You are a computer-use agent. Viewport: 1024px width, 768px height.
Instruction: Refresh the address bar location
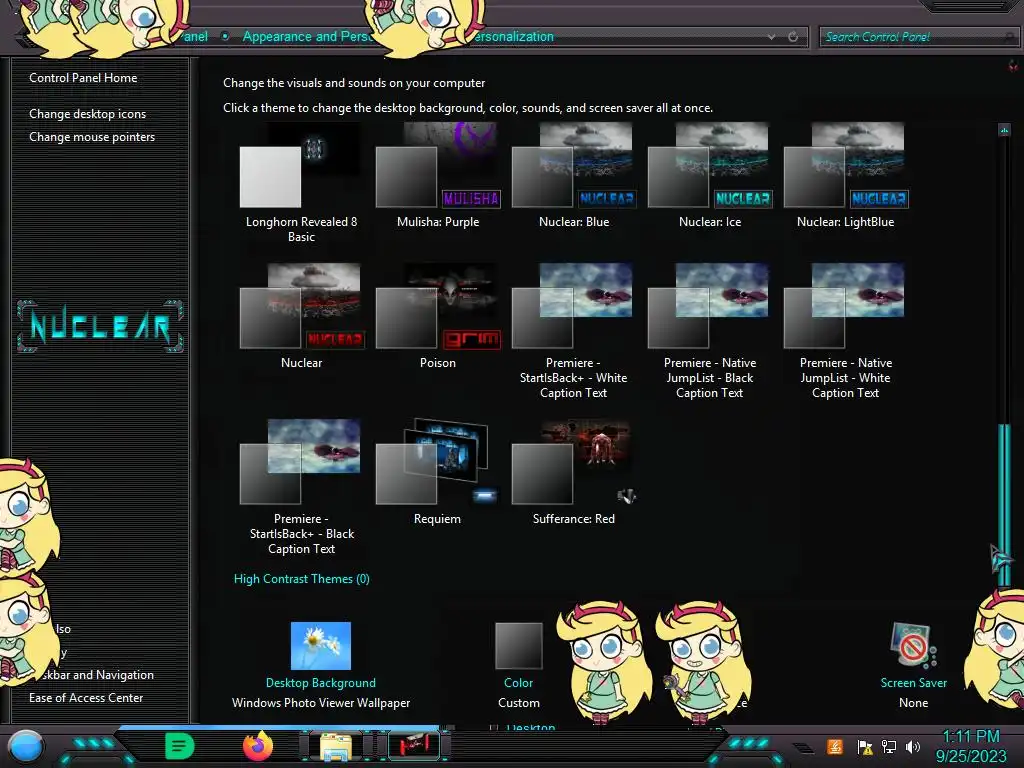(x=793, y=37)
